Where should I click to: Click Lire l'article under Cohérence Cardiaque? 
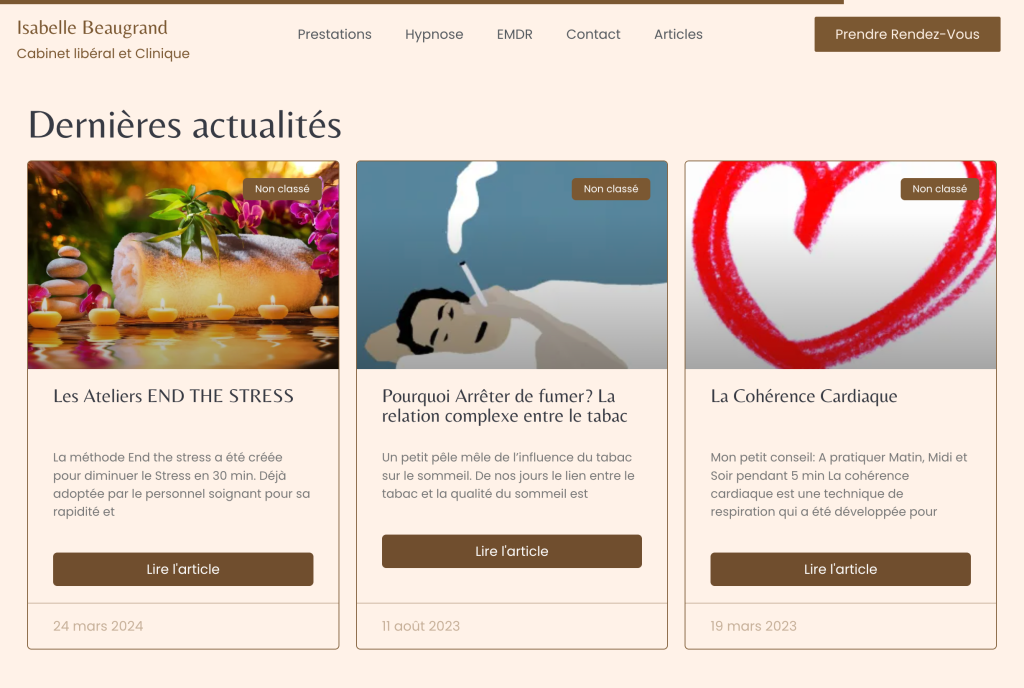coord(840,569)
